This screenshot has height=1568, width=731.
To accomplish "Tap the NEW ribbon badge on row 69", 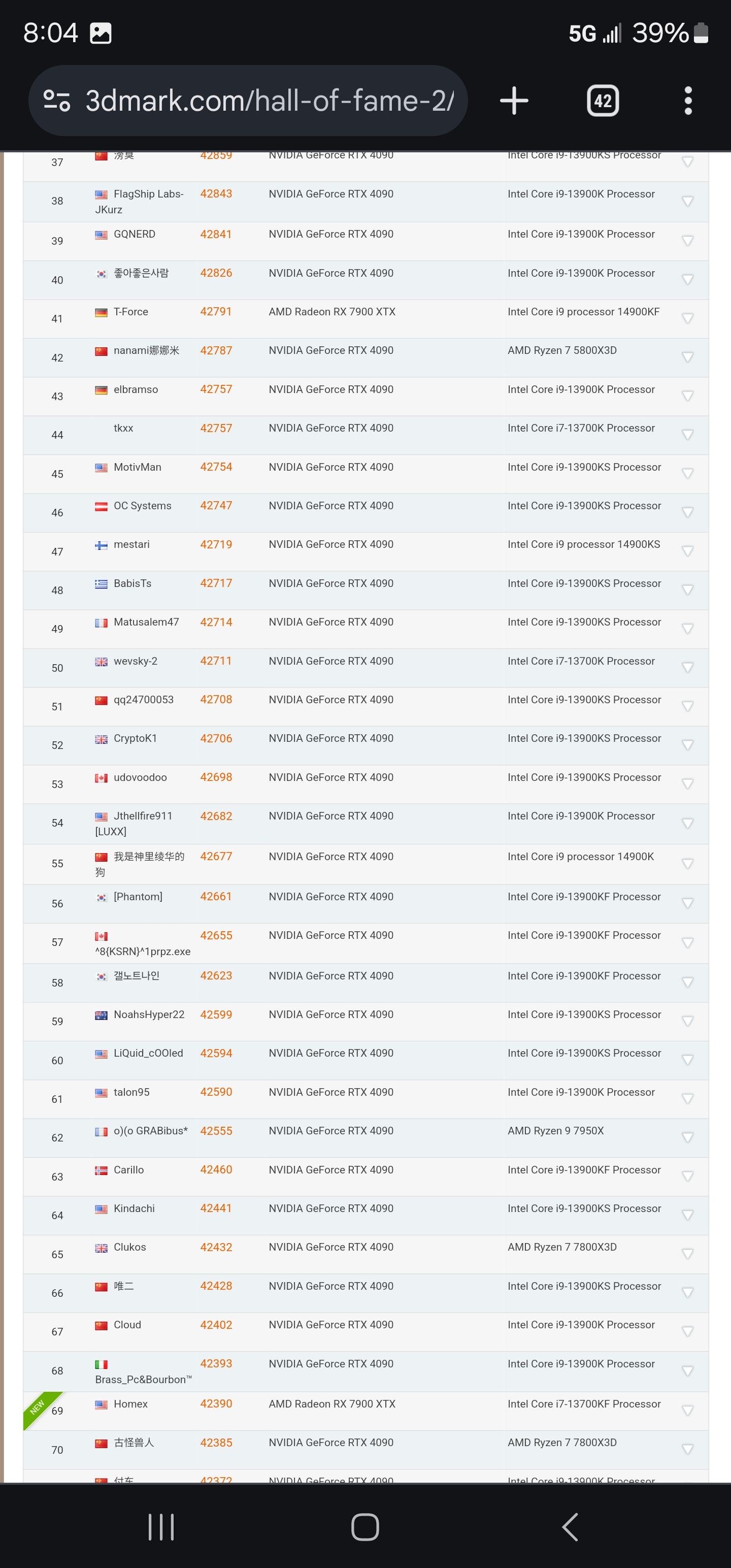I will point(38,1407).
